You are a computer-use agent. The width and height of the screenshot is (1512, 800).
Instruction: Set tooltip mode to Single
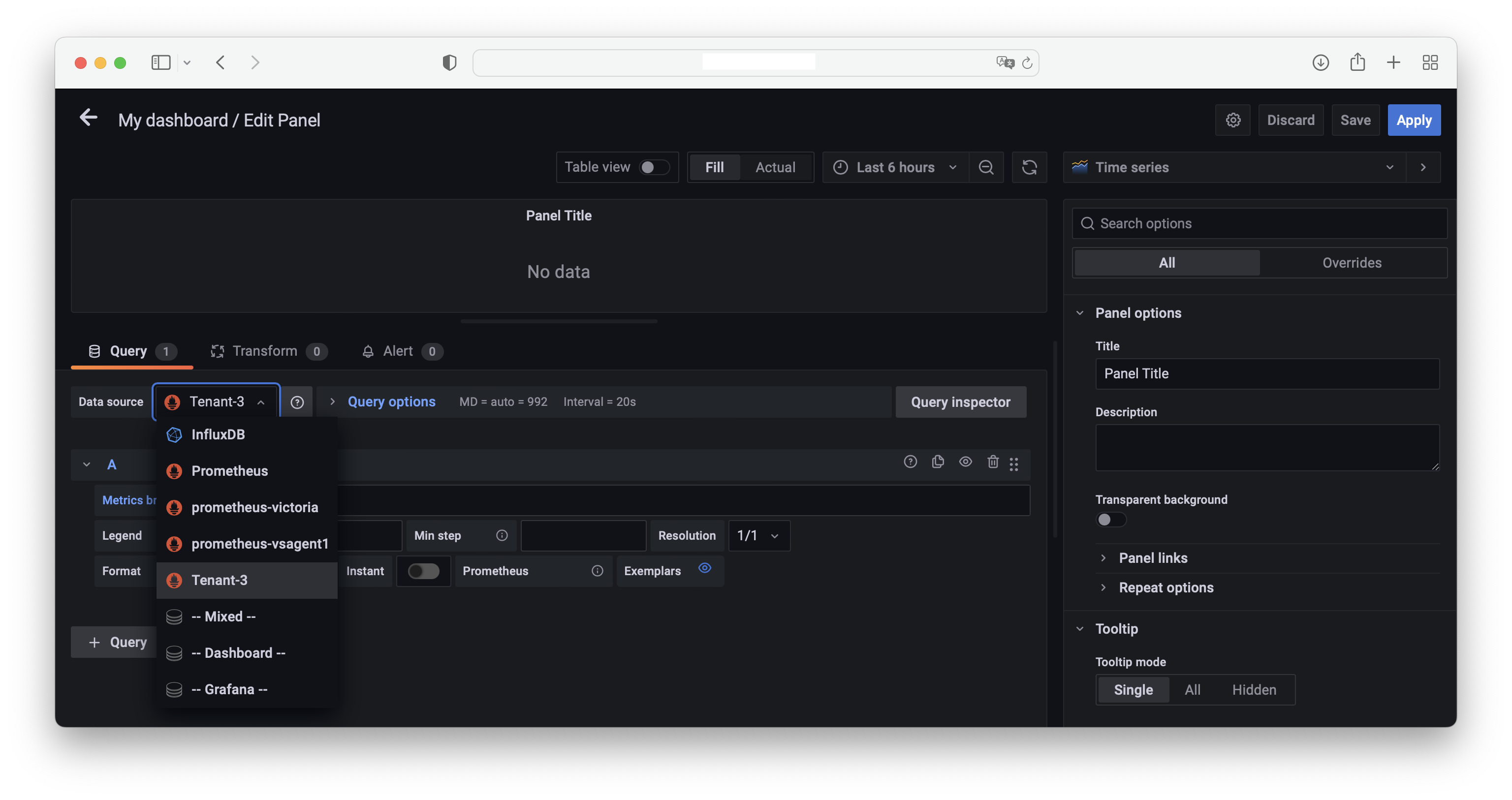(1133, 690)
